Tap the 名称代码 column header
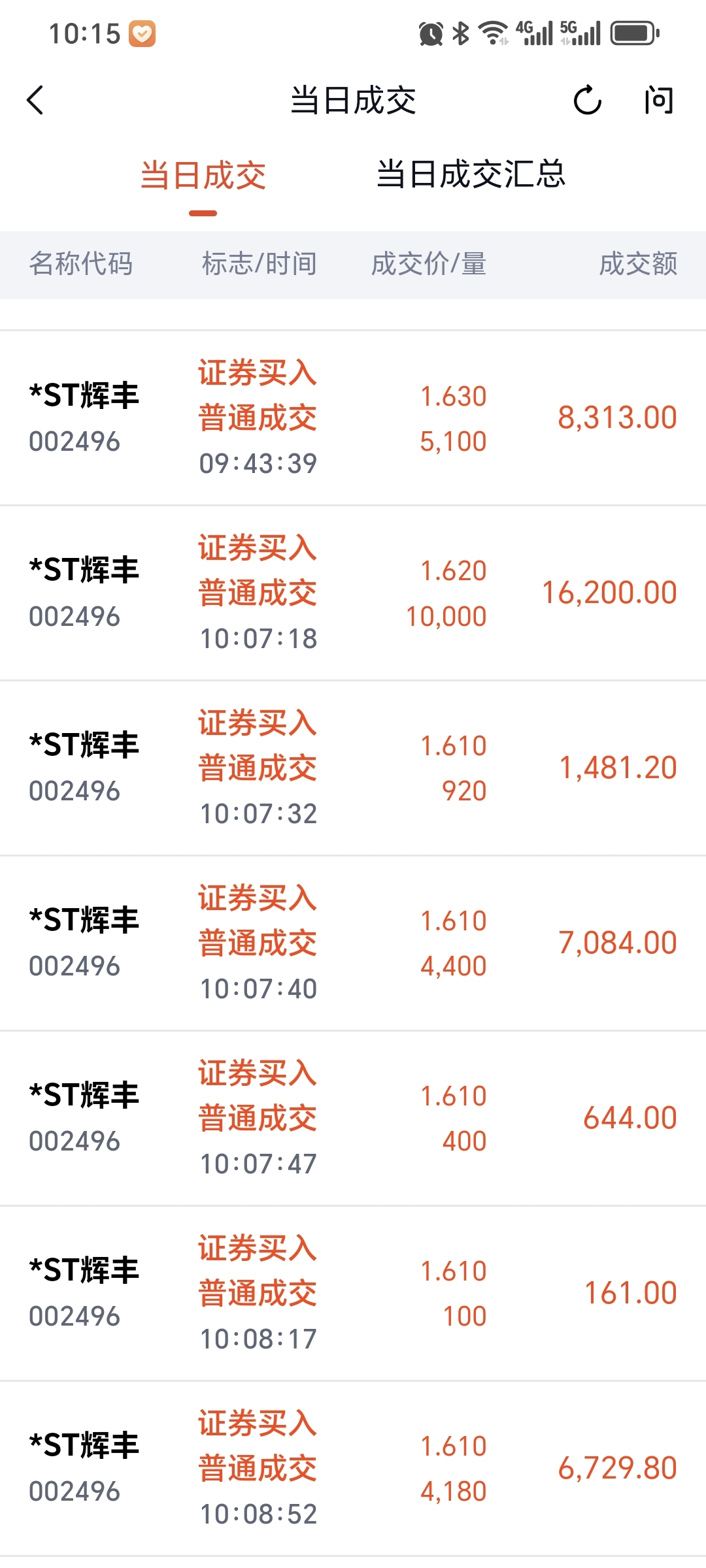Image resolution: width=706 pixels, height=1568 pixels. pos(81,265)
